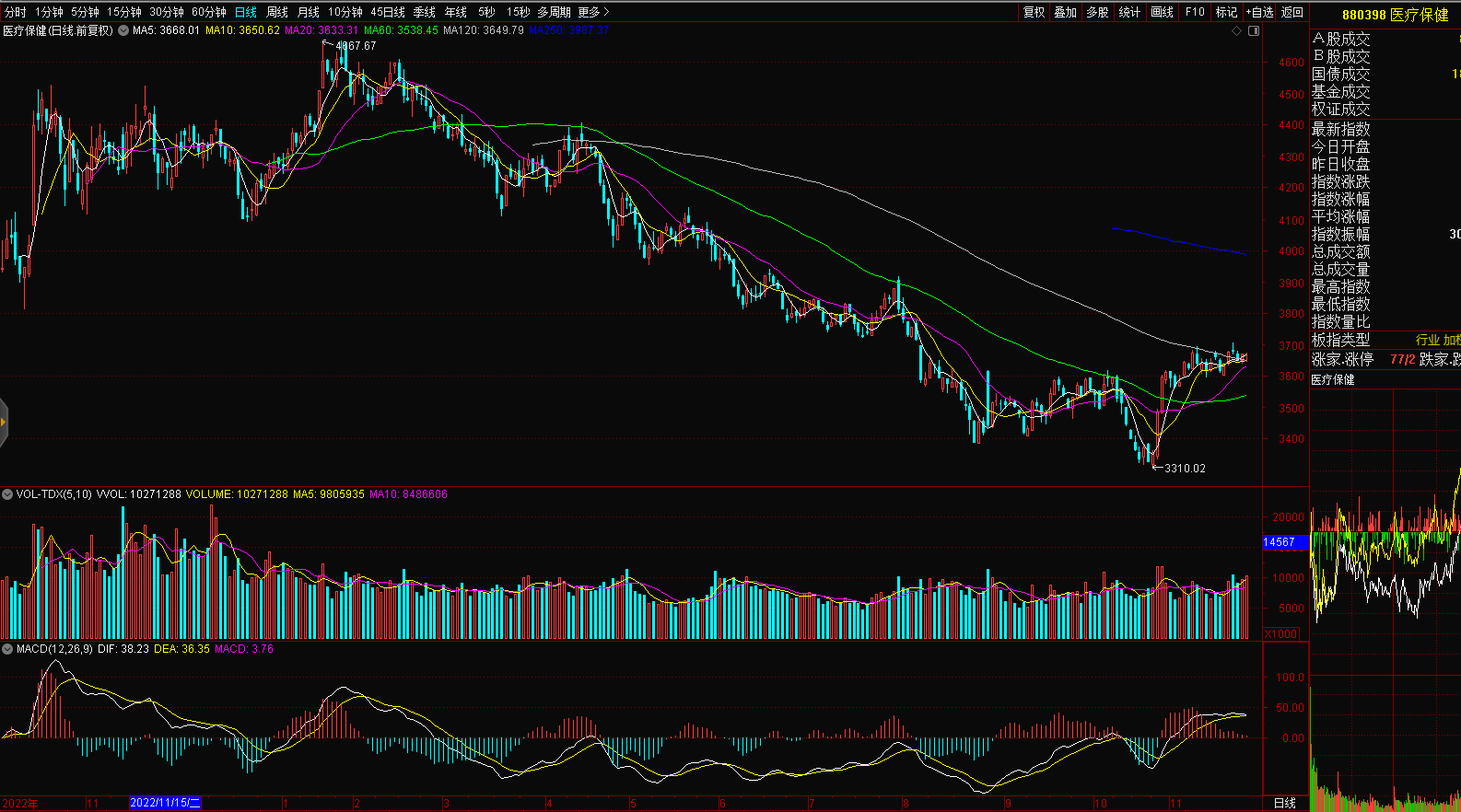This screenshot has height=812, width=1461.
Task: Switch to 月线 monthly chart
Action: (309, 12)
